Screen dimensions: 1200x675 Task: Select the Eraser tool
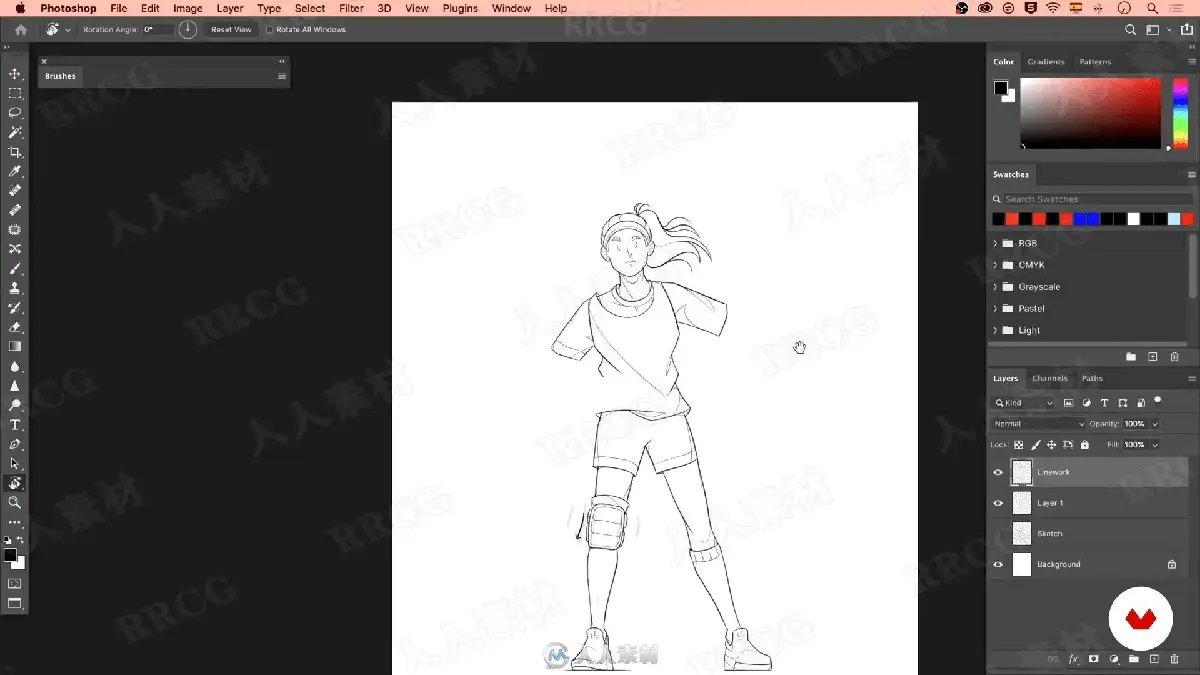[15, 327]
